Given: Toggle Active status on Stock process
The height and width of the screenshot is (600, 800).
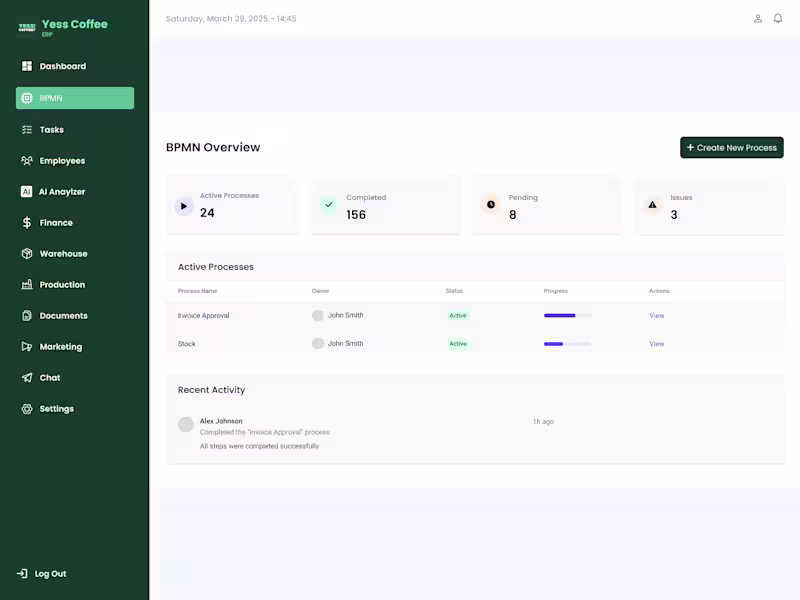Looking at the screenshot, I should 458,343.
